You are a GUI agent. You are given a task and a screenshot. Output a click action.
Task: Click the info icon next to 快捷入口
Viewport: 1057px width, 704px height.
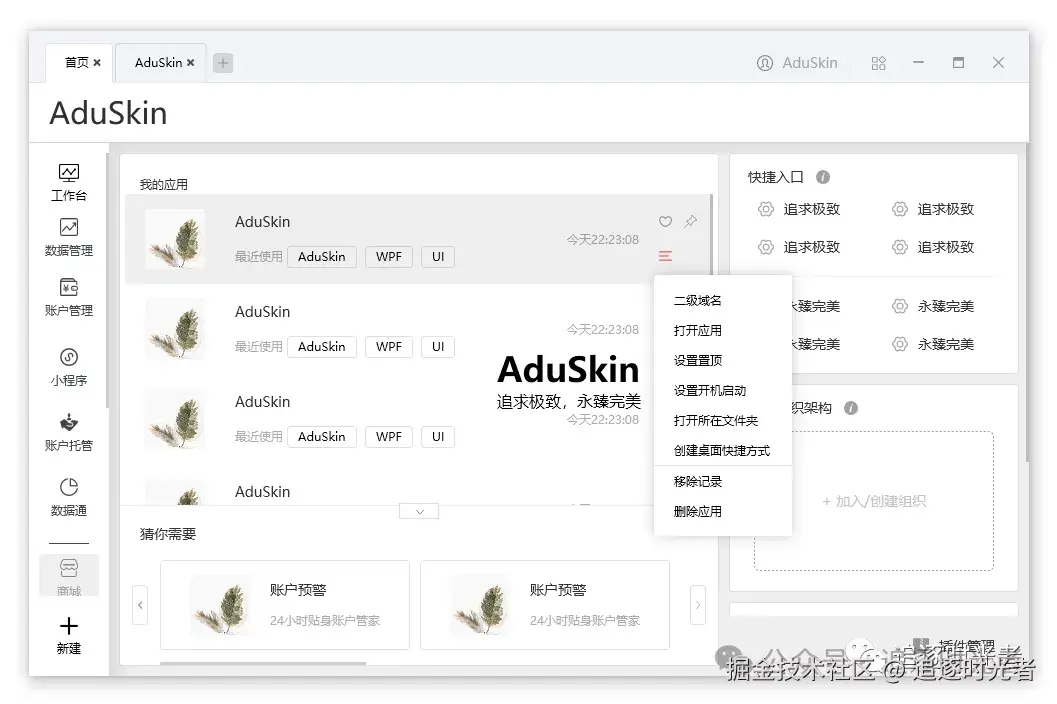(x=822, y=176)
